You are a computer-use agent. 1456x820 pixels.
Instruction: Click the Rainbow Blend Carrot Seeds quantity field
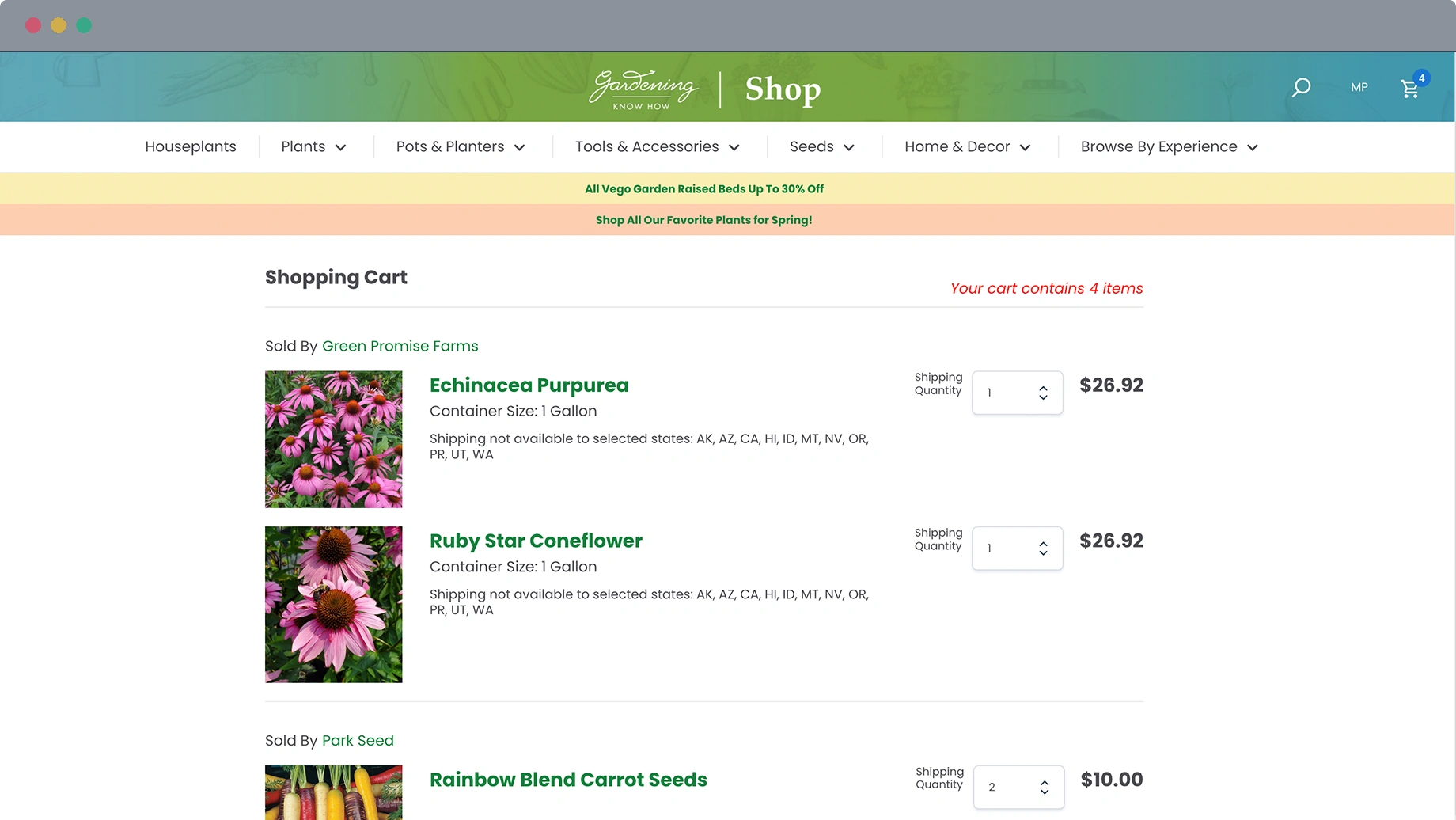pos(1018,787)
